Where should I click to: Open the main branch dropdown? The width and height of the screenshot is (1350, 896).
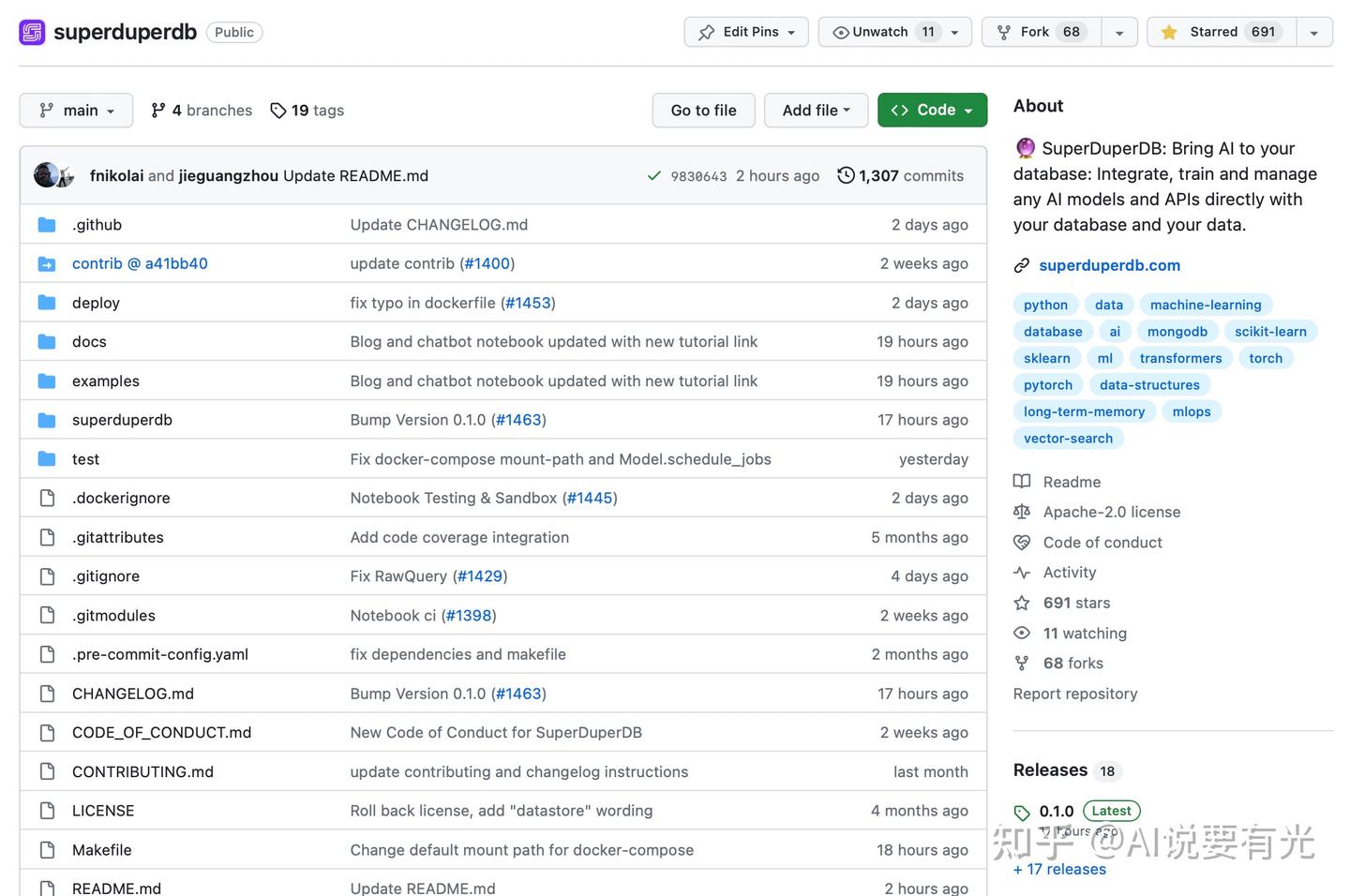pos(76,111)
